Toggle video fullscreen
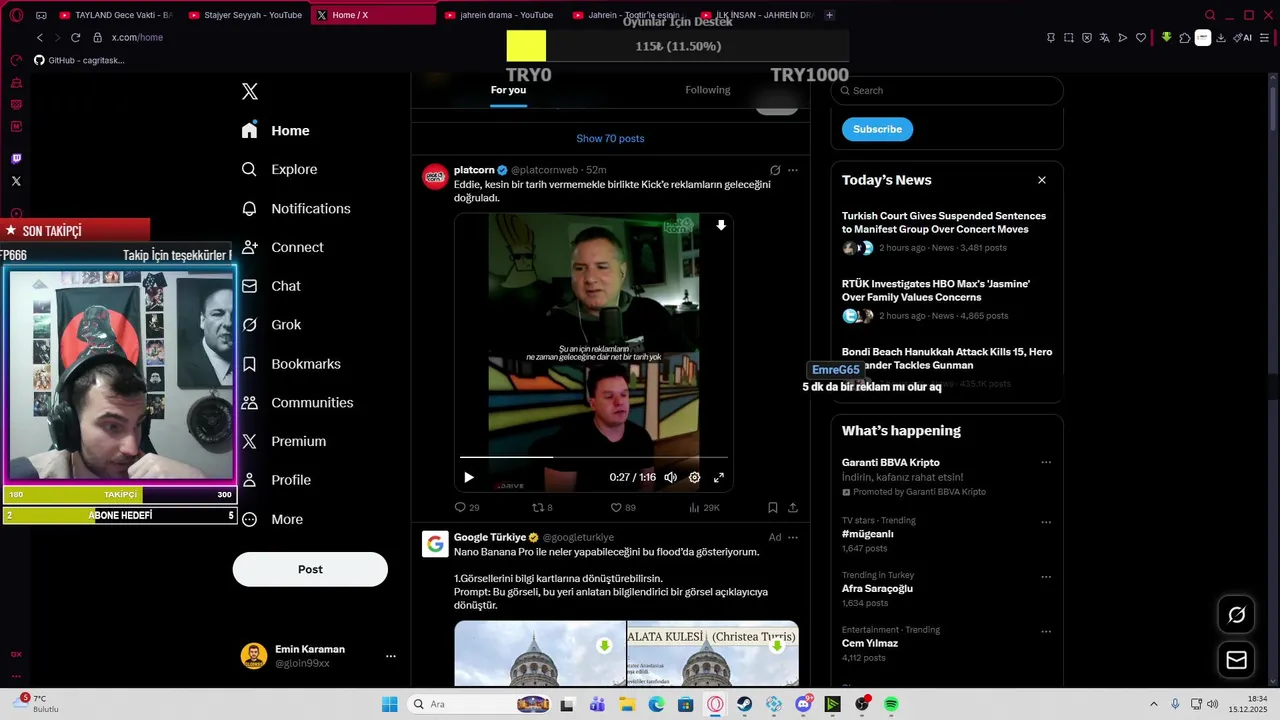The image size is (1280, 720). coord(719,478)
